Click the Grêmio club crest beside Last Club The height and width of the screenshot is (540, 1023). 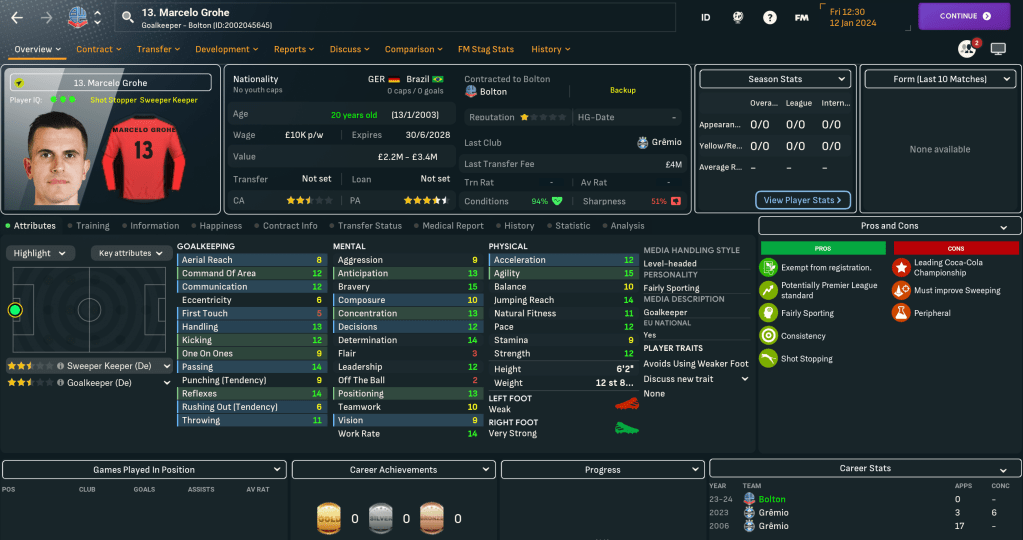point(642,142)
